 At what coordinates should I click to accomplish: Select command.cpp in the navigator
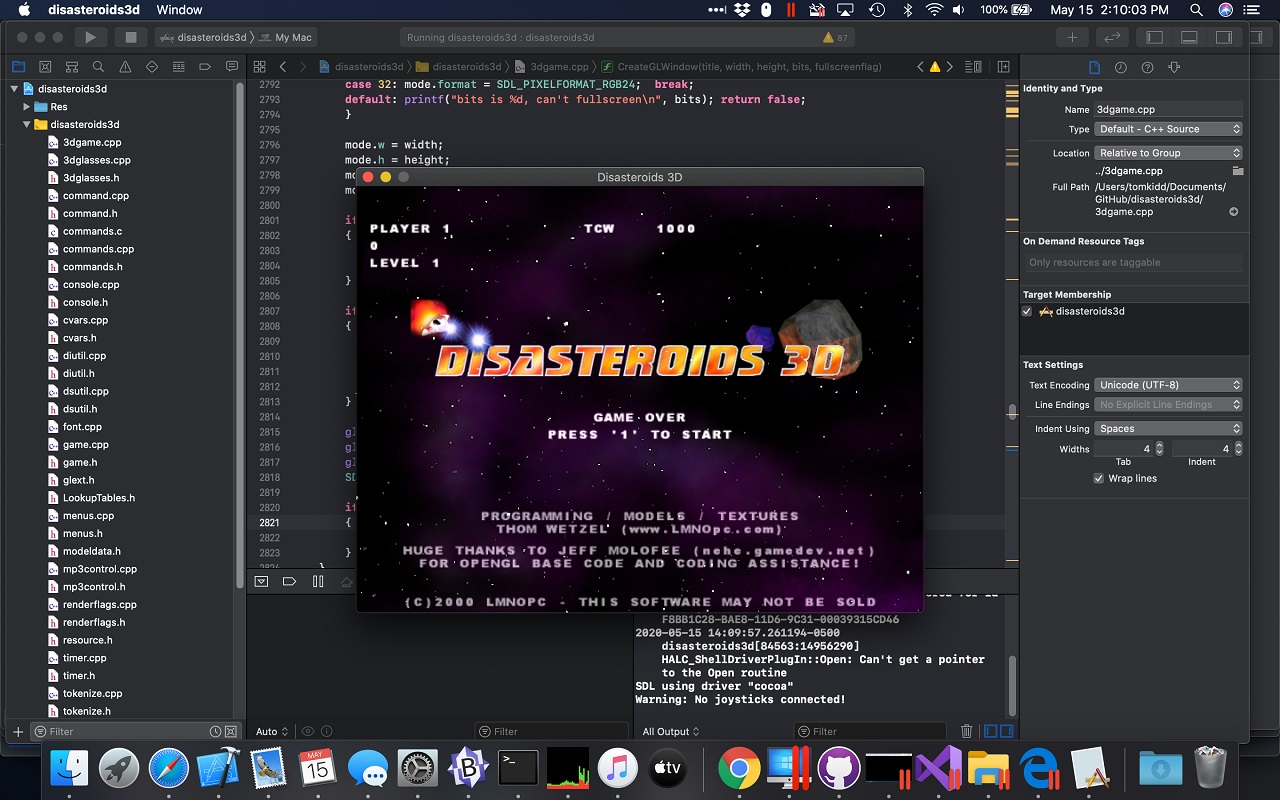pyautogui.click(x=95, y=196)
